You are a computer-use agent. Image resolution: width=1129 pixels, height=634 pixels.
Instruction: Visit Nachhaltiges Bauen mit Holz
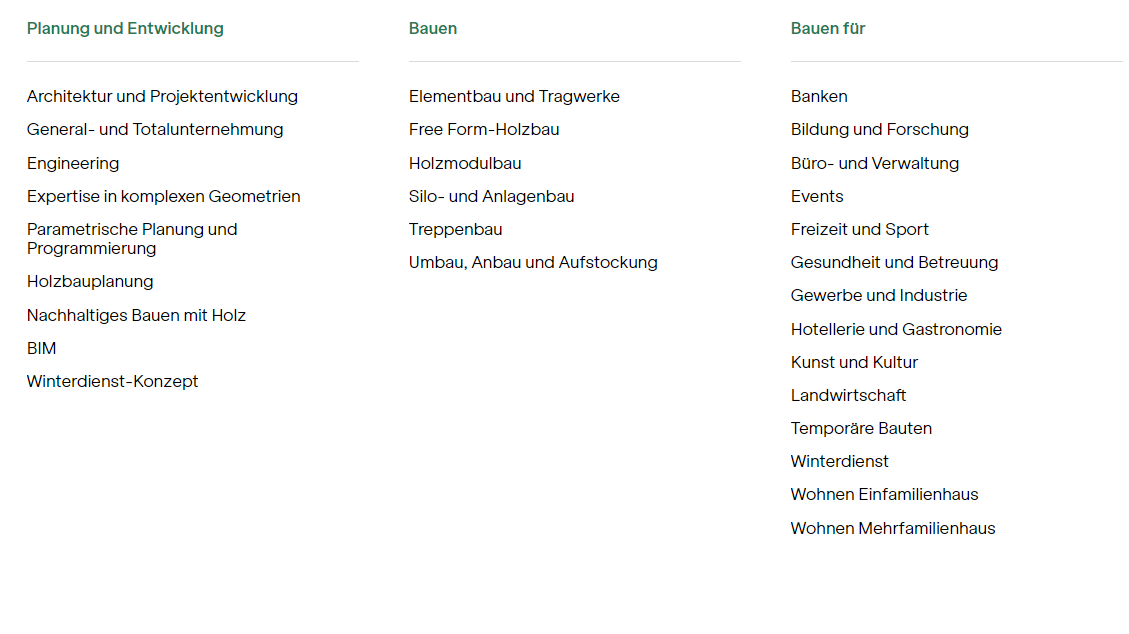pos(136,315)
